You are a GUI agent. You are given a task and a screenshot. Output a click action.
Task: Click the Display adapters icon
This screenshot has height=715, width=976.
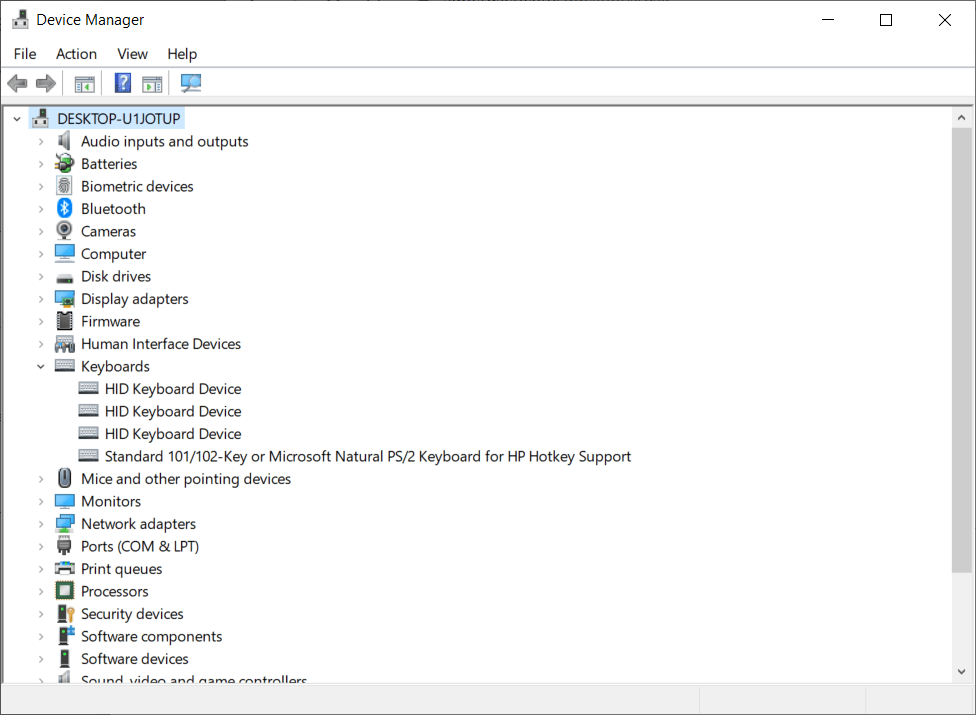(x=65, y=299)
